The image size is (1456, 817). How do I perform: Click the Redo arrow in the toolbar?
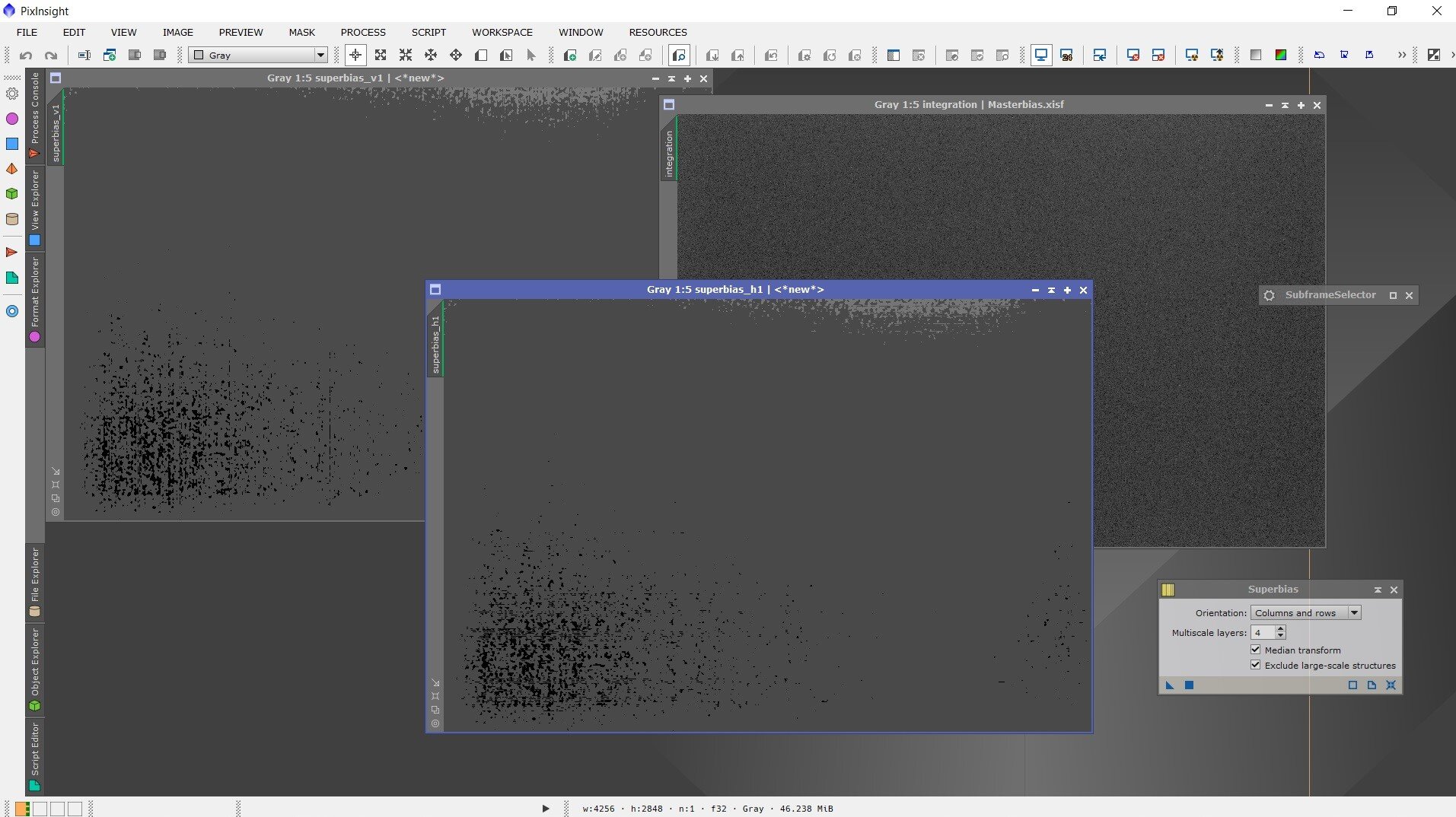(51, 55)
